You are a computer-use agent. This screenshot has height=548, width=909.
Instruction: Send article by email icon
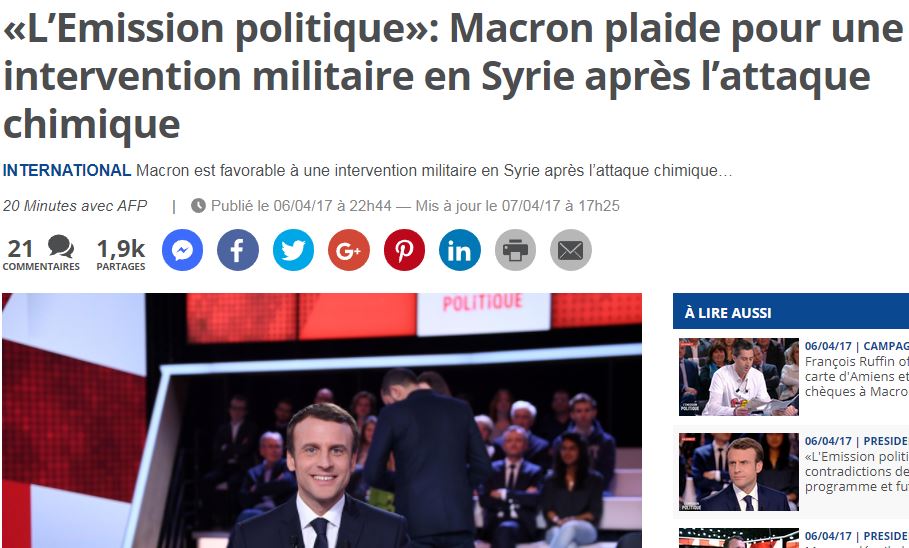click(x=570, y=250)
